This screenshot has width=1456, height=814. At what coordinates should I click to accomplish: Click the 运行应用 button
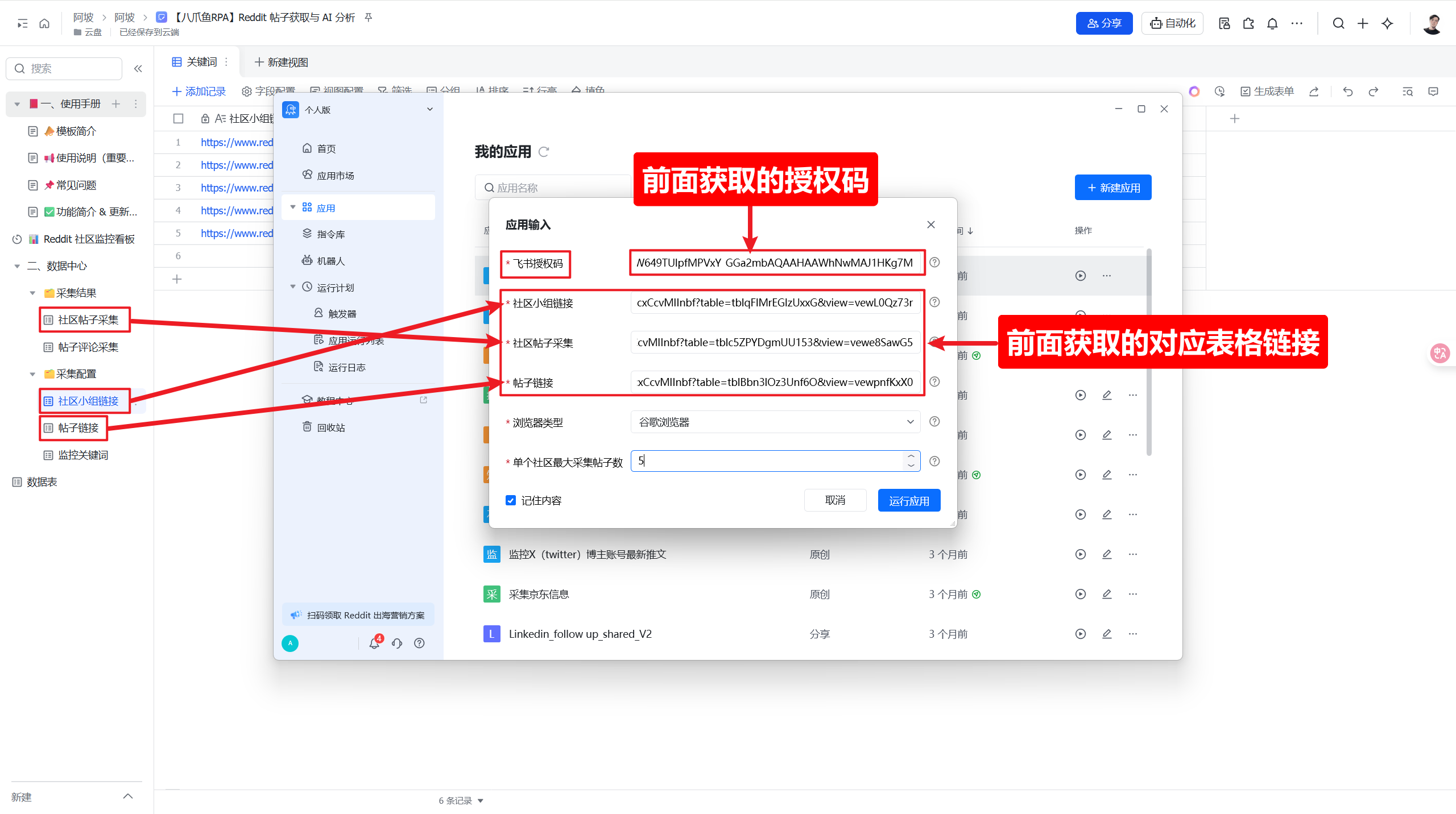[x=908, y=500]
